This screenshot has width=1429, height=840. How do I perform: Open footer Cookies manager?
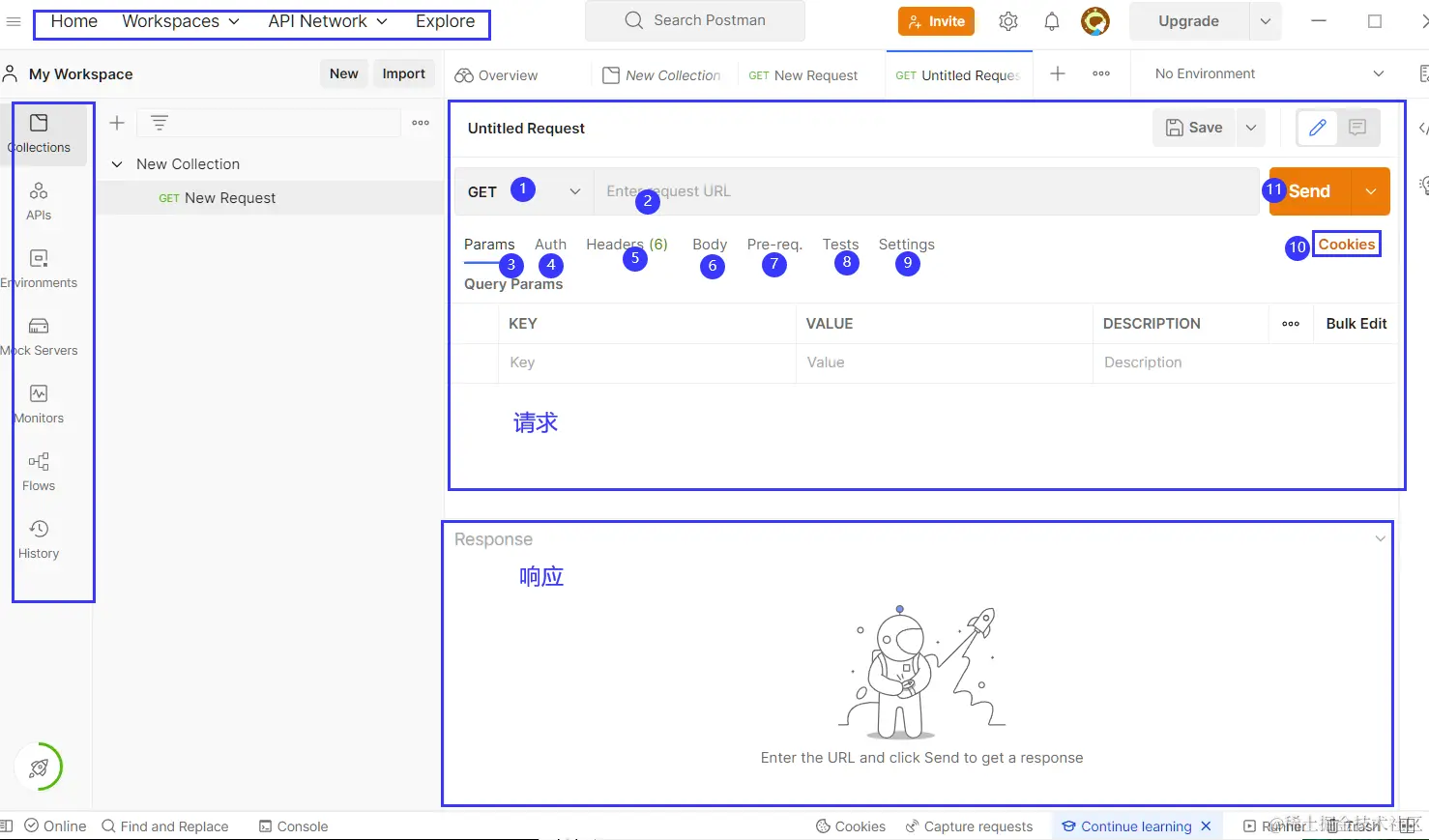[x=851, y=826]
